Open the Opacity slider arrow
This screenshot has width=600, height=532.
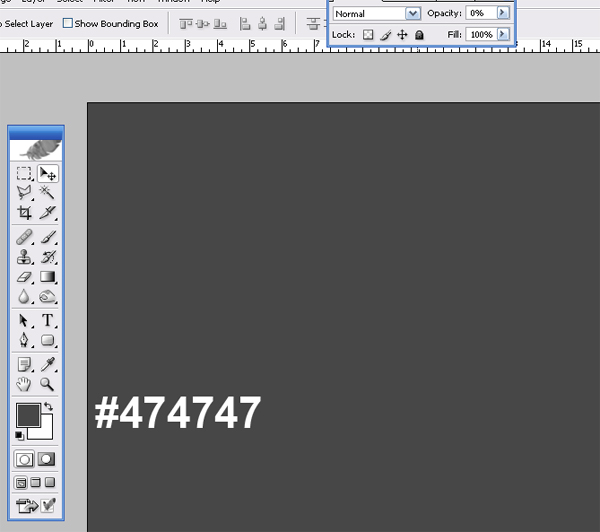pos(503,13)
